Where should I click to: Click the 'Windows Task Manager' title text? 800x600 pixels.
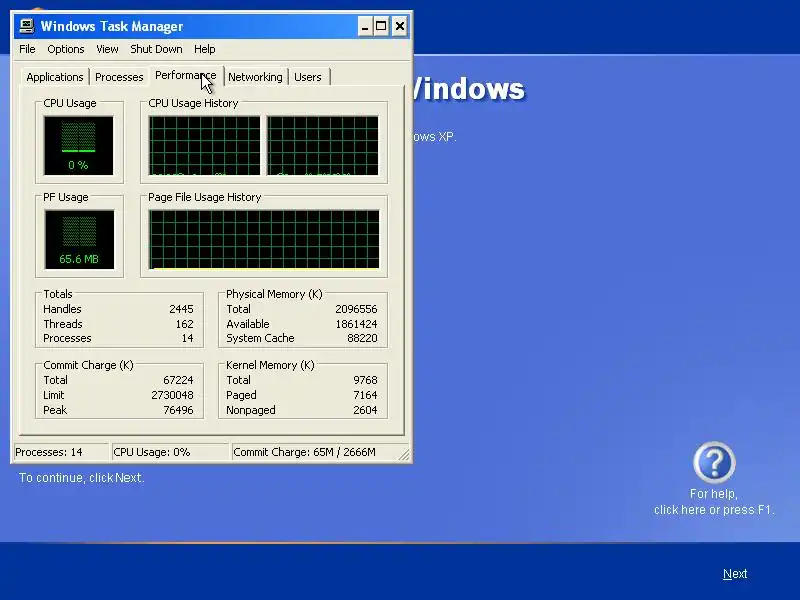tap(112, 27)
